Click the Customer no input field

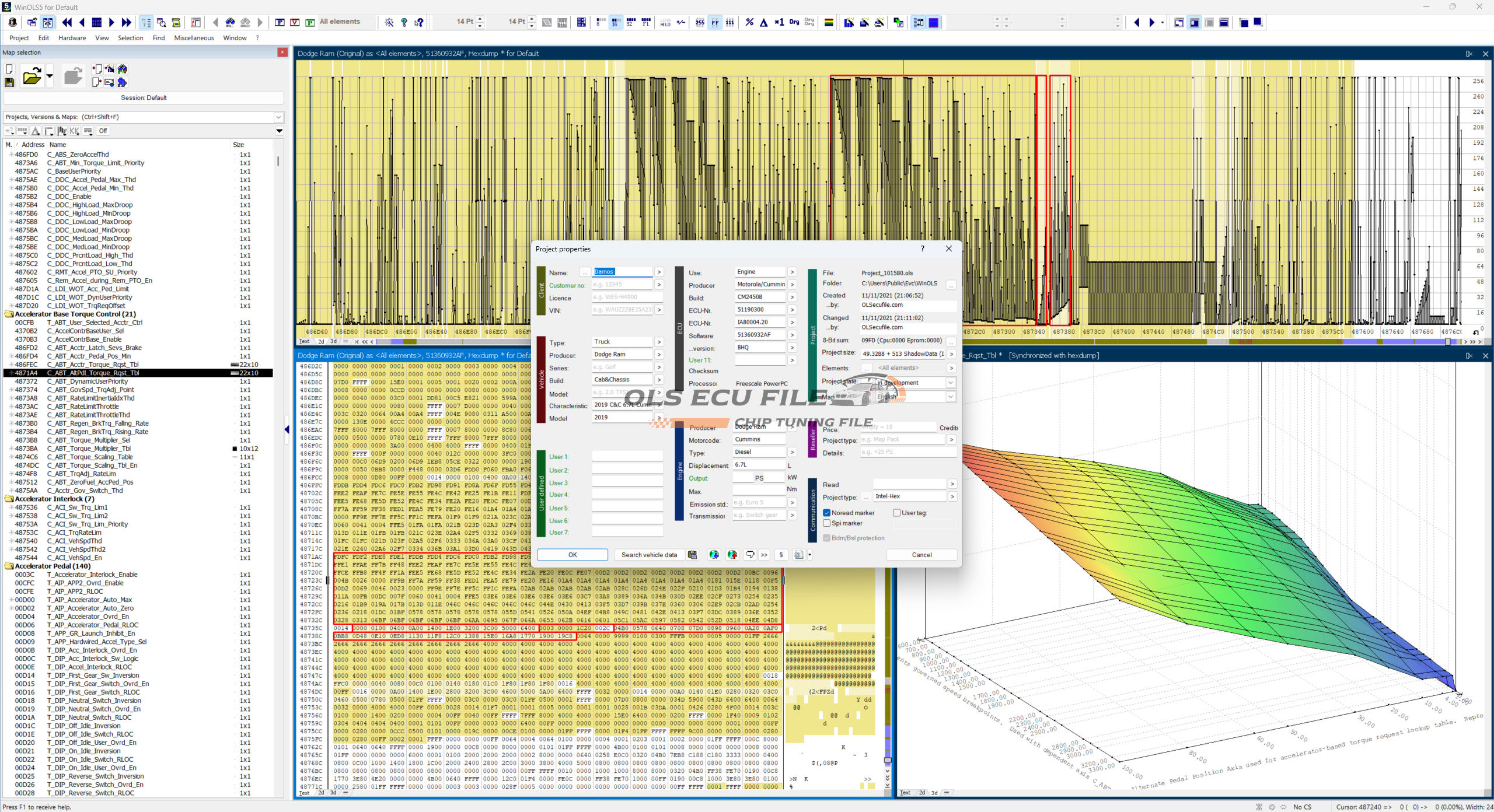click(x=622, y=285)
